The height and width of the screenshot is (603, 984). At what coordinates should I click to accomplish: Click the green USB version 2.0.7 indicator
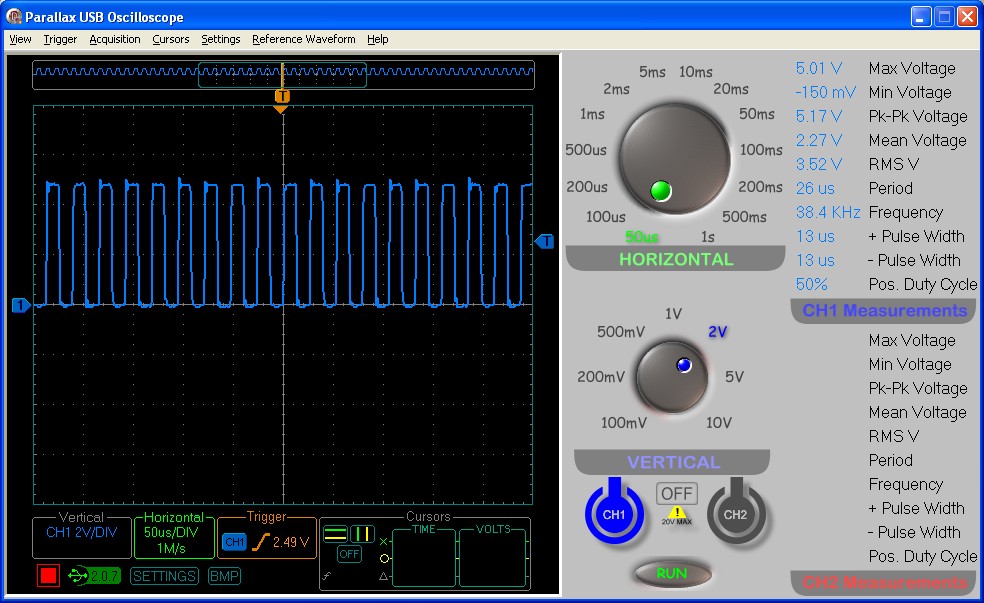click(x=94, y=575)
